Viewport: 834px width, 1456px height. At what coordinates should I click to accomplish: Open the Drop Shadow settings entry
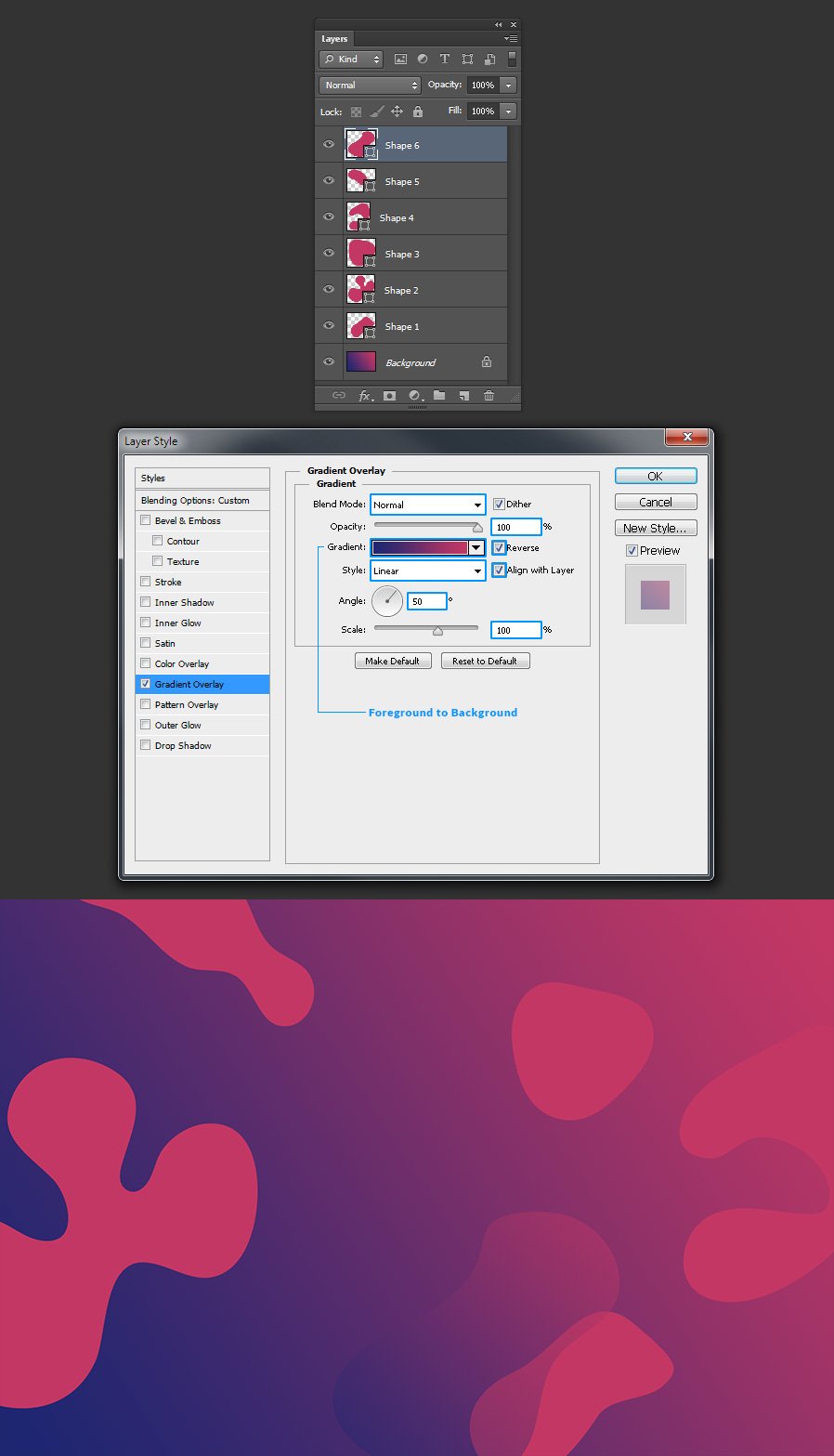[202, 745]
